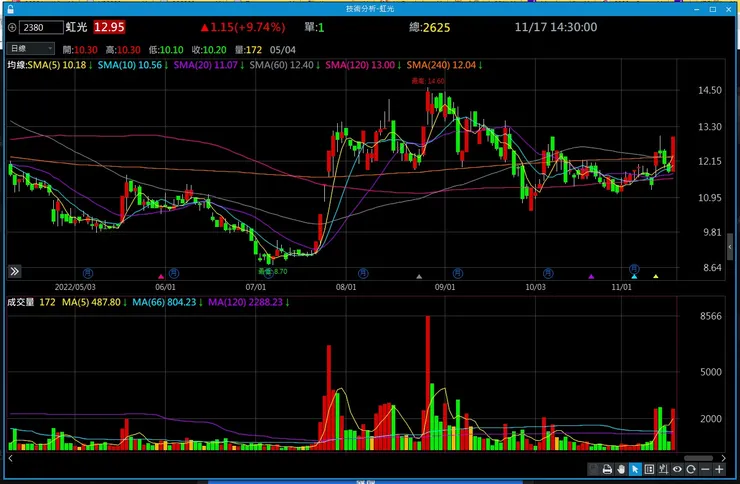Toggle the eye visibility icon
Screen dimensions: 740x484
[677, 469]
